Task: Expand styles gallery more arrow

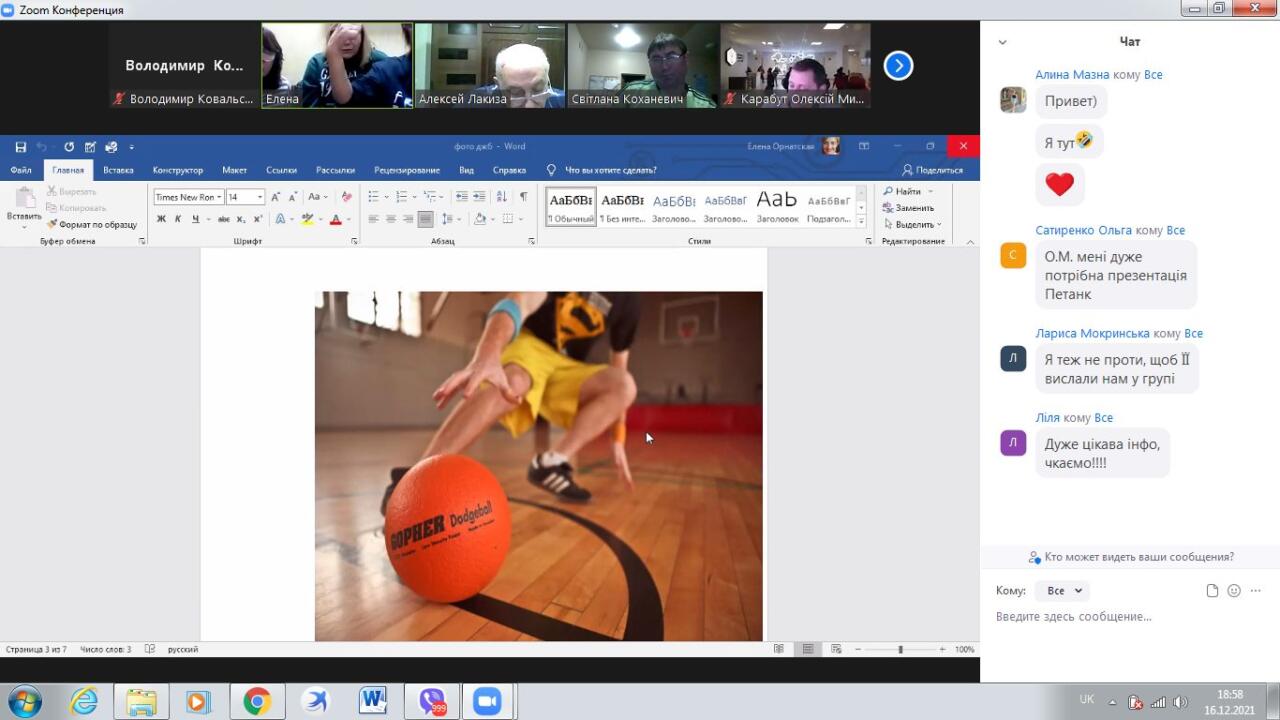Action: pos(862,219)
